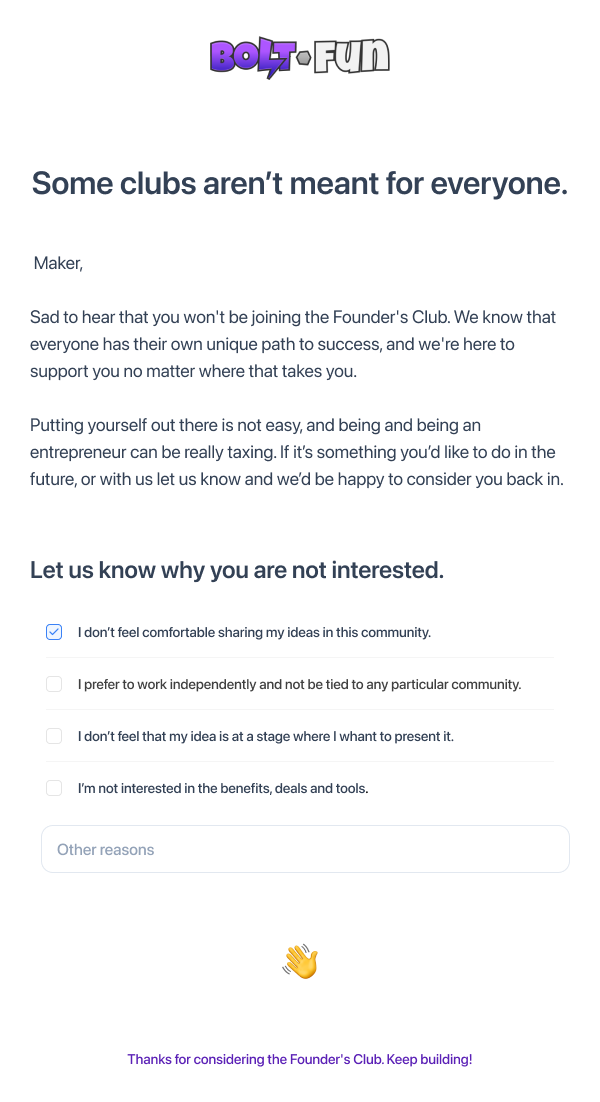Check the "prefer to work independently" checkbox
Viewport: 600px width, 1102px height.
pos(54,684)
